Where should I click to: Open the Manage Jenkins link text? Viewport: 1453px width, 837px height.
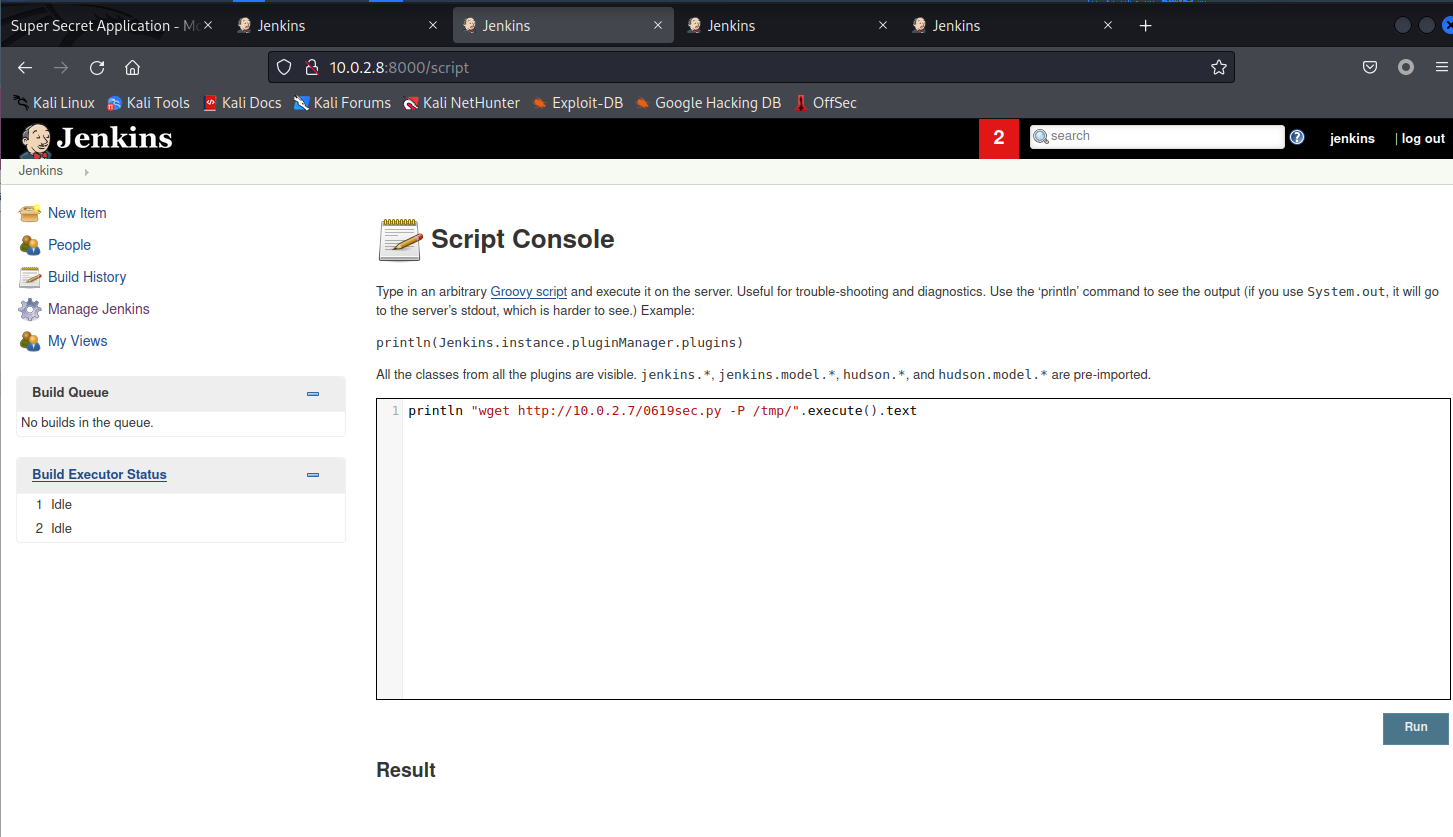coord(99,309)
